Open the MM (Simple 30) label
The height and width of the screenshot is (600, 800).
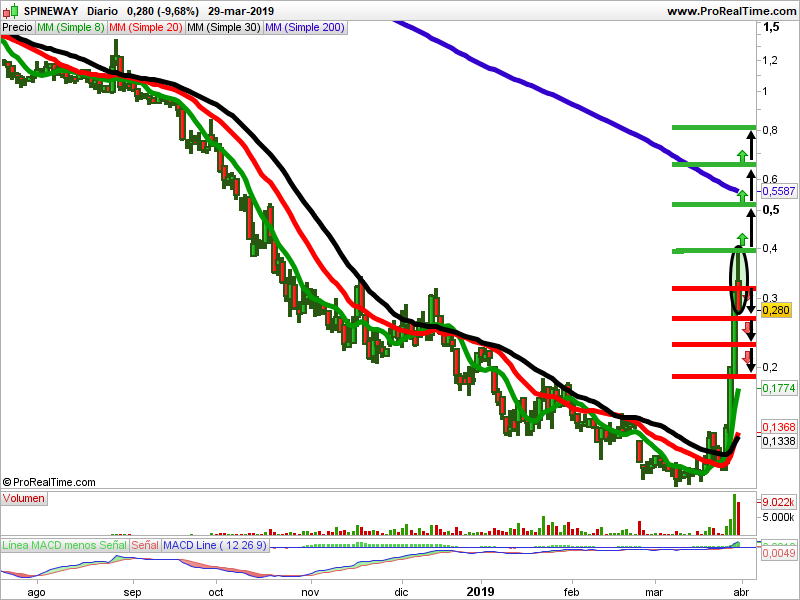[223, 28]
